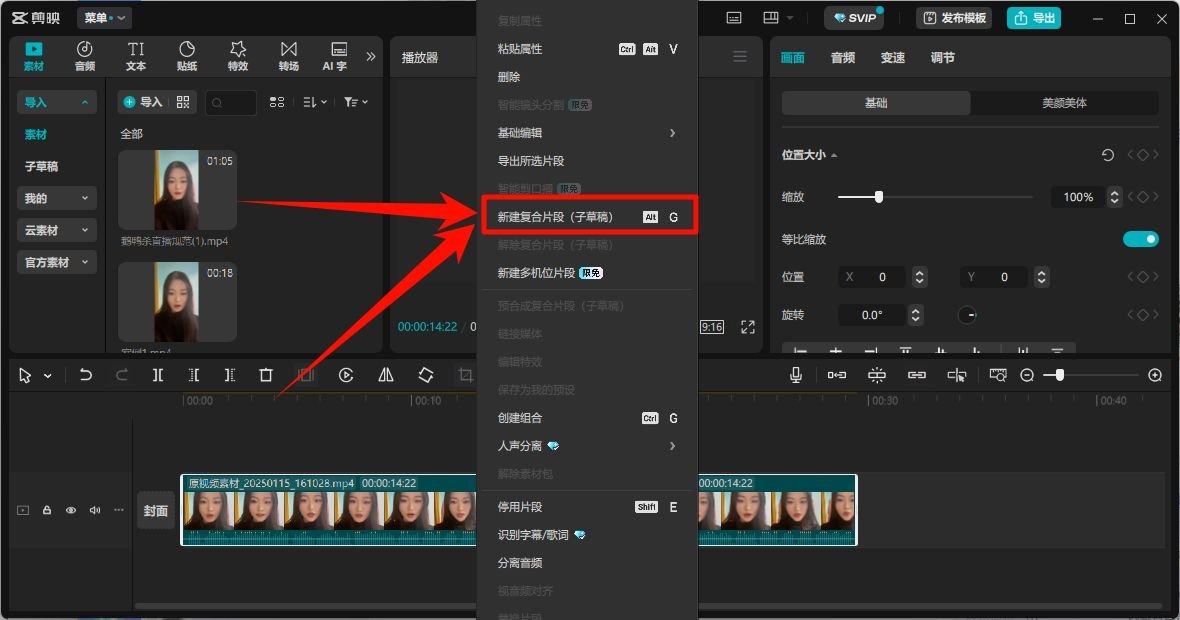The width and height of the screenshot is (1180, 620).
Task: Switch to the 变速 speed tab
Action: (x=893, y=58)
